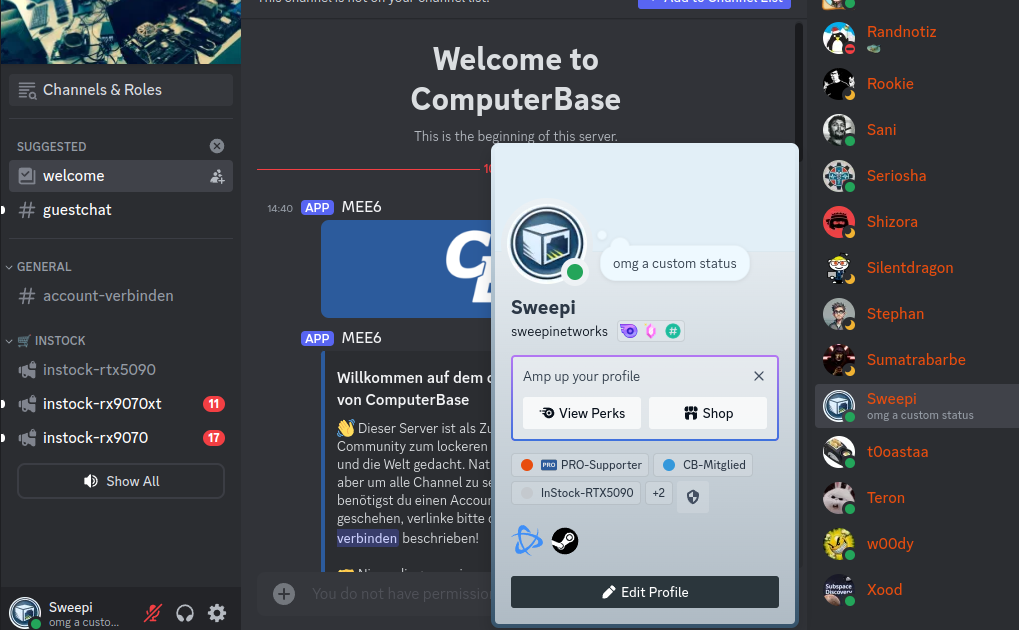Click the Edit Profile button

pos(645,592)
